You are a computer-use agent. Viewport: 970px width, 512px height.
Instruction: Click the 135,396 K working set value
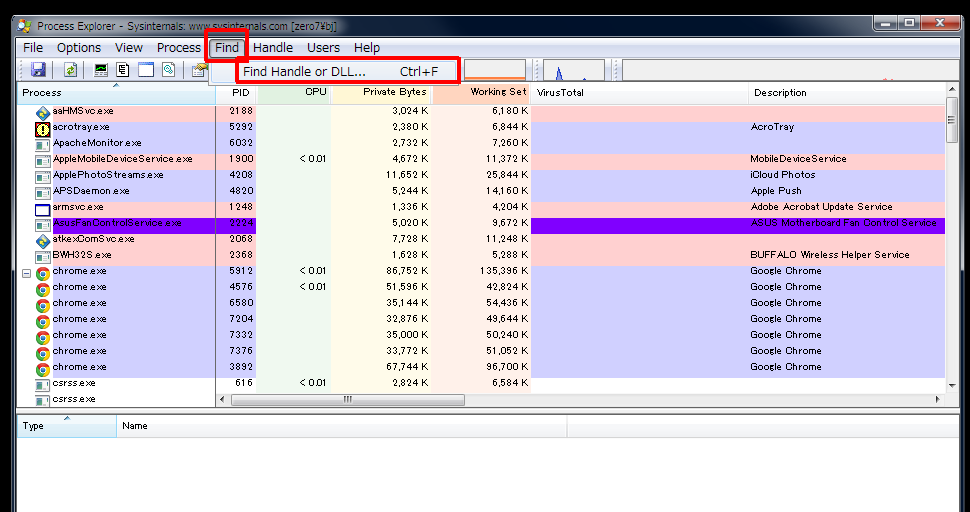tap(504, 271)
